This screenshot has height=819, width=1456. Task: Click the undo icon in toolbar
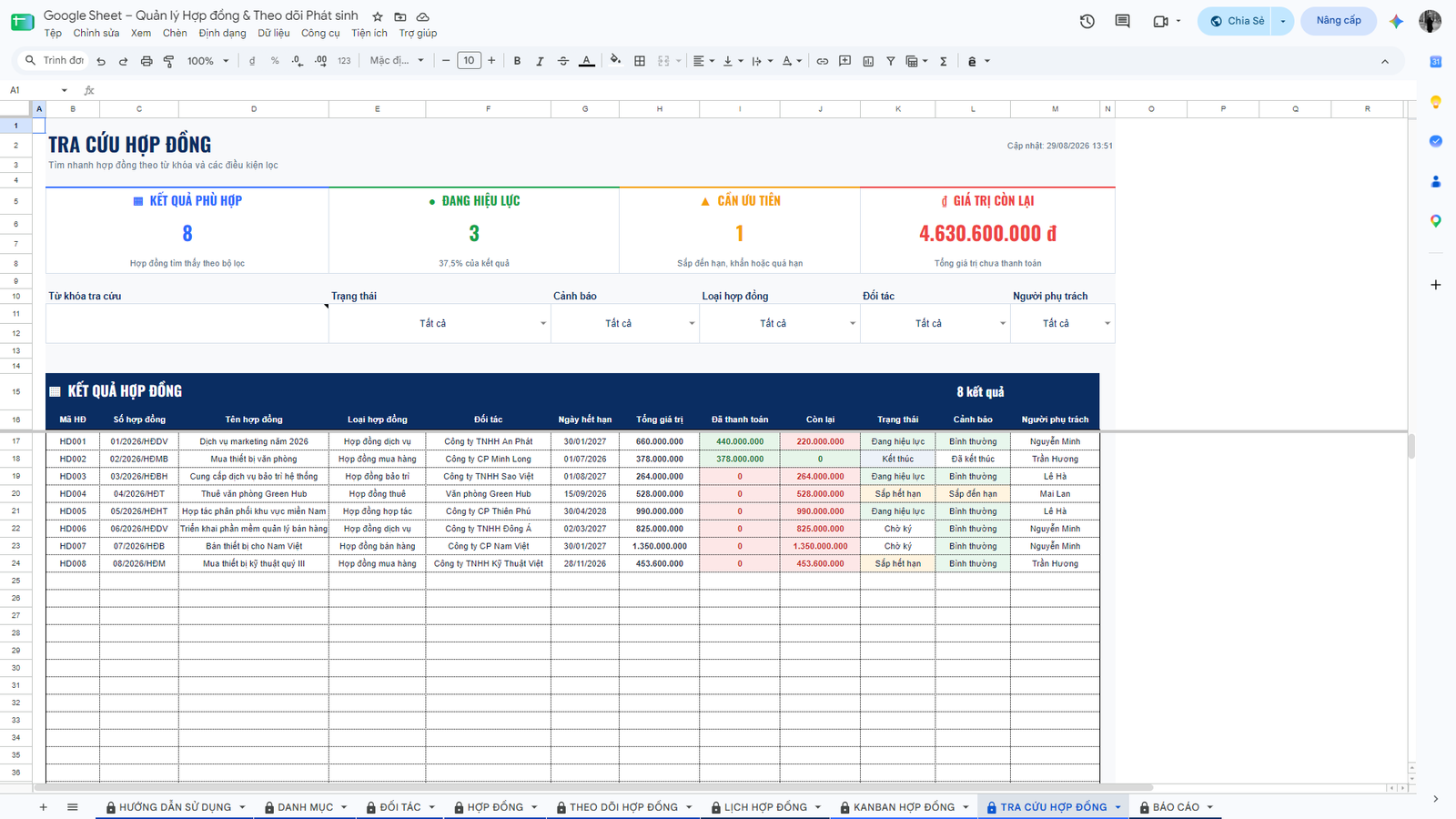101,61
